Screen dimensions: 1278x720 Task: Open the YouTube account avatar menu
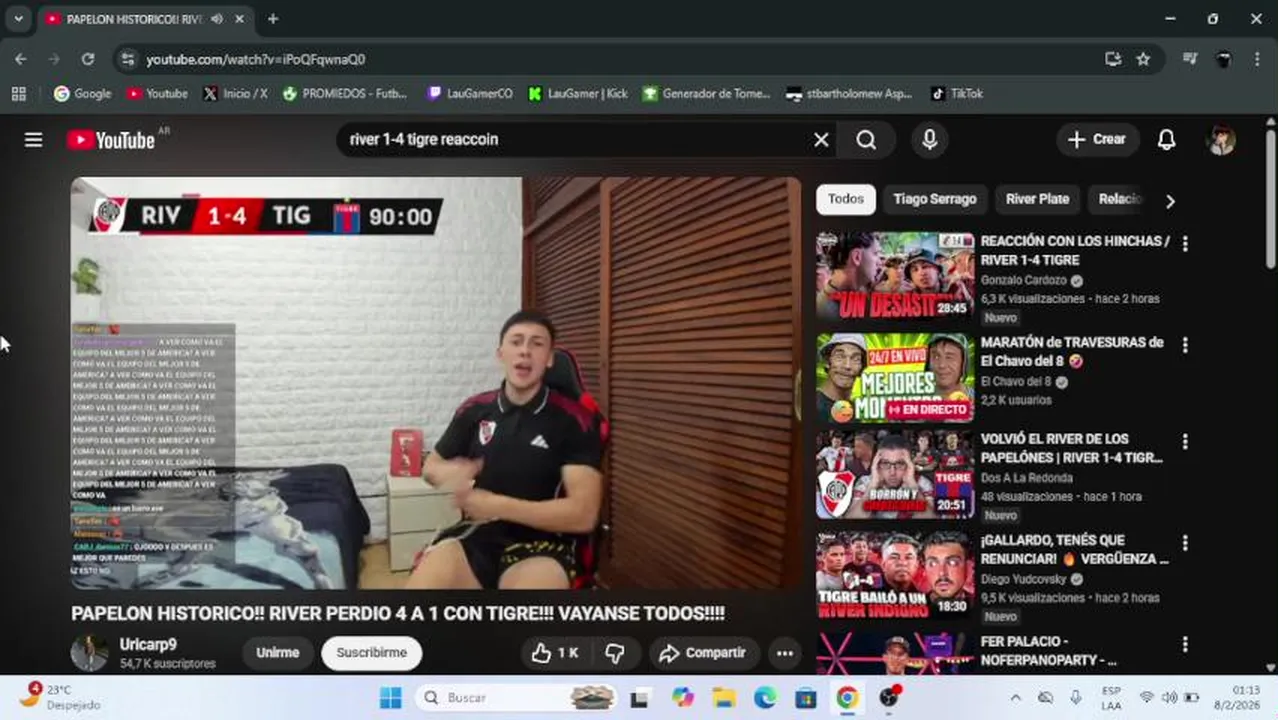coord(1221,140)
